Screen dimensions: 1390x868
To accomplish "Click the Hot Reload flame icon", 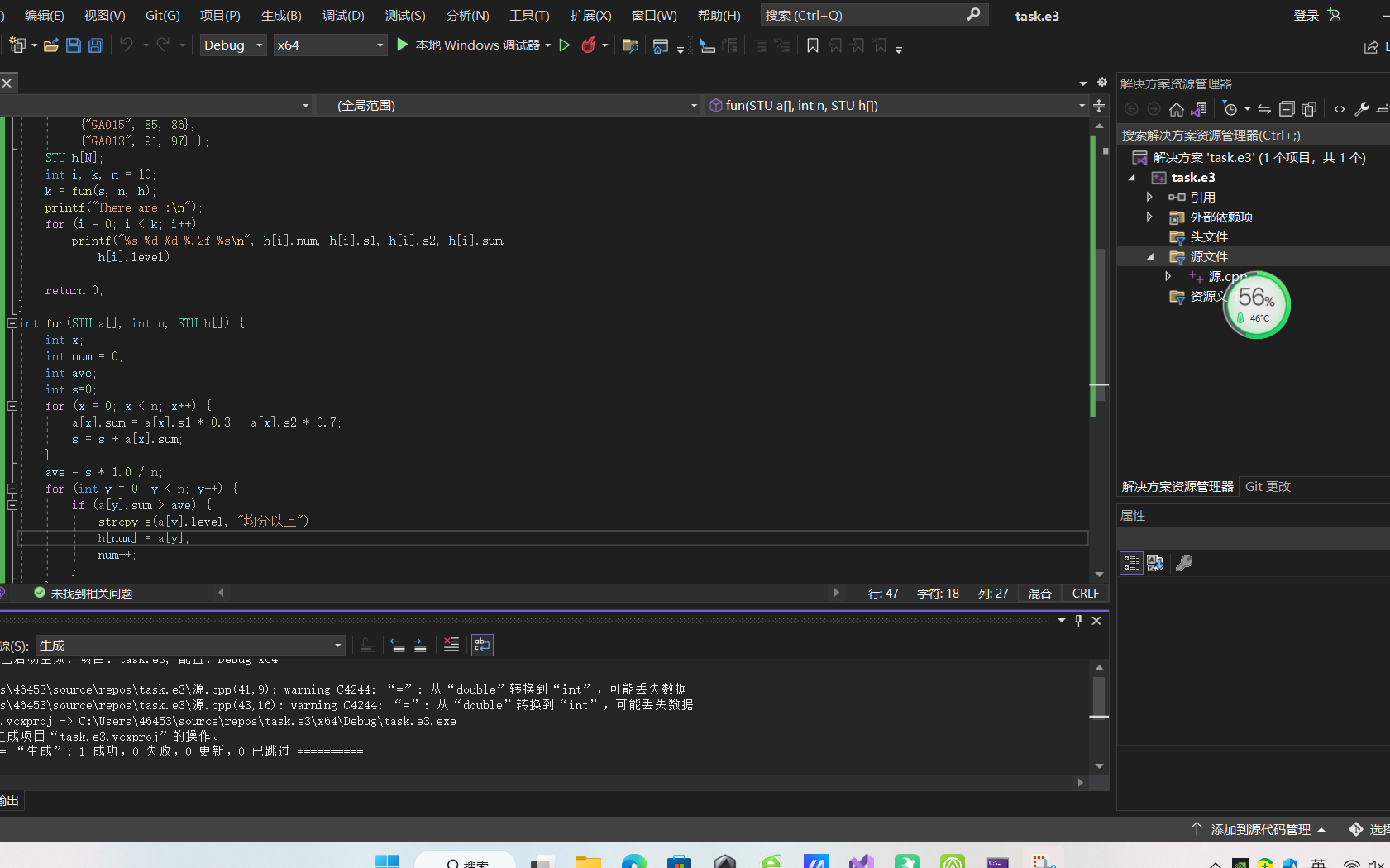I will coord(589,45).
